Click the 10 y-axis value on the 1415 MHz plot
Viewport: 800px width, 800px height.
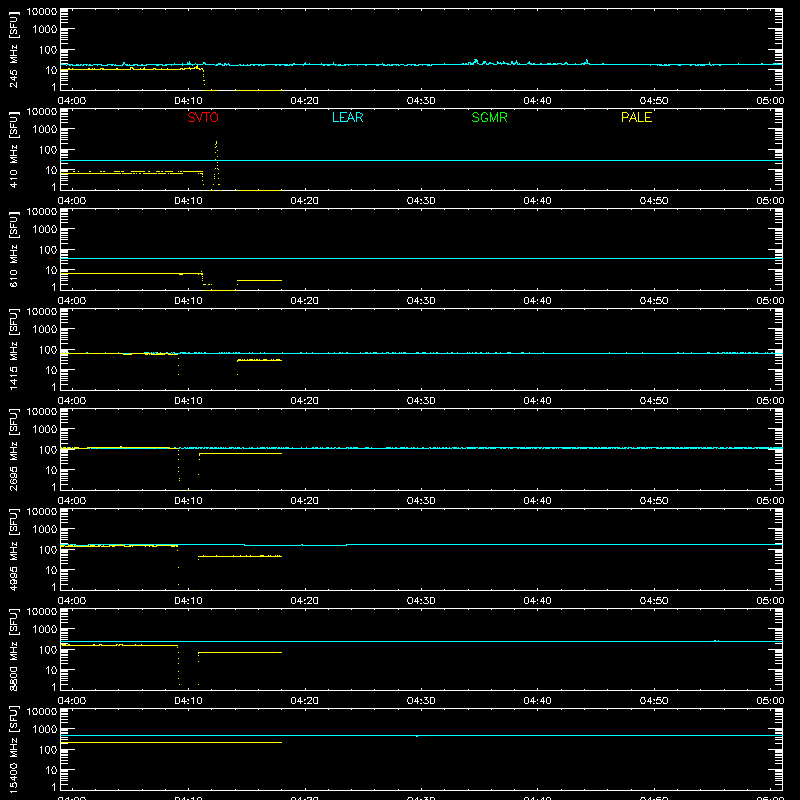point(51,370)
